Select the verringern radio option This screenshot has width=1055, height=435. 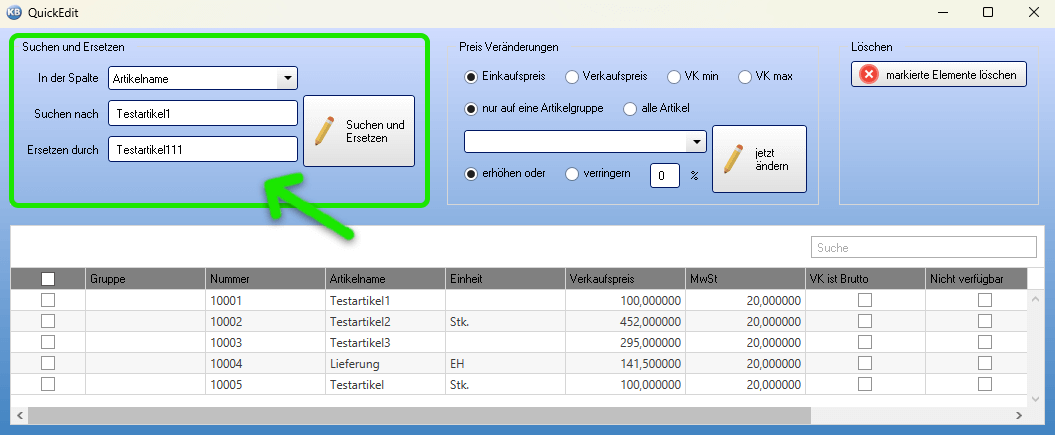click(572, 173)
